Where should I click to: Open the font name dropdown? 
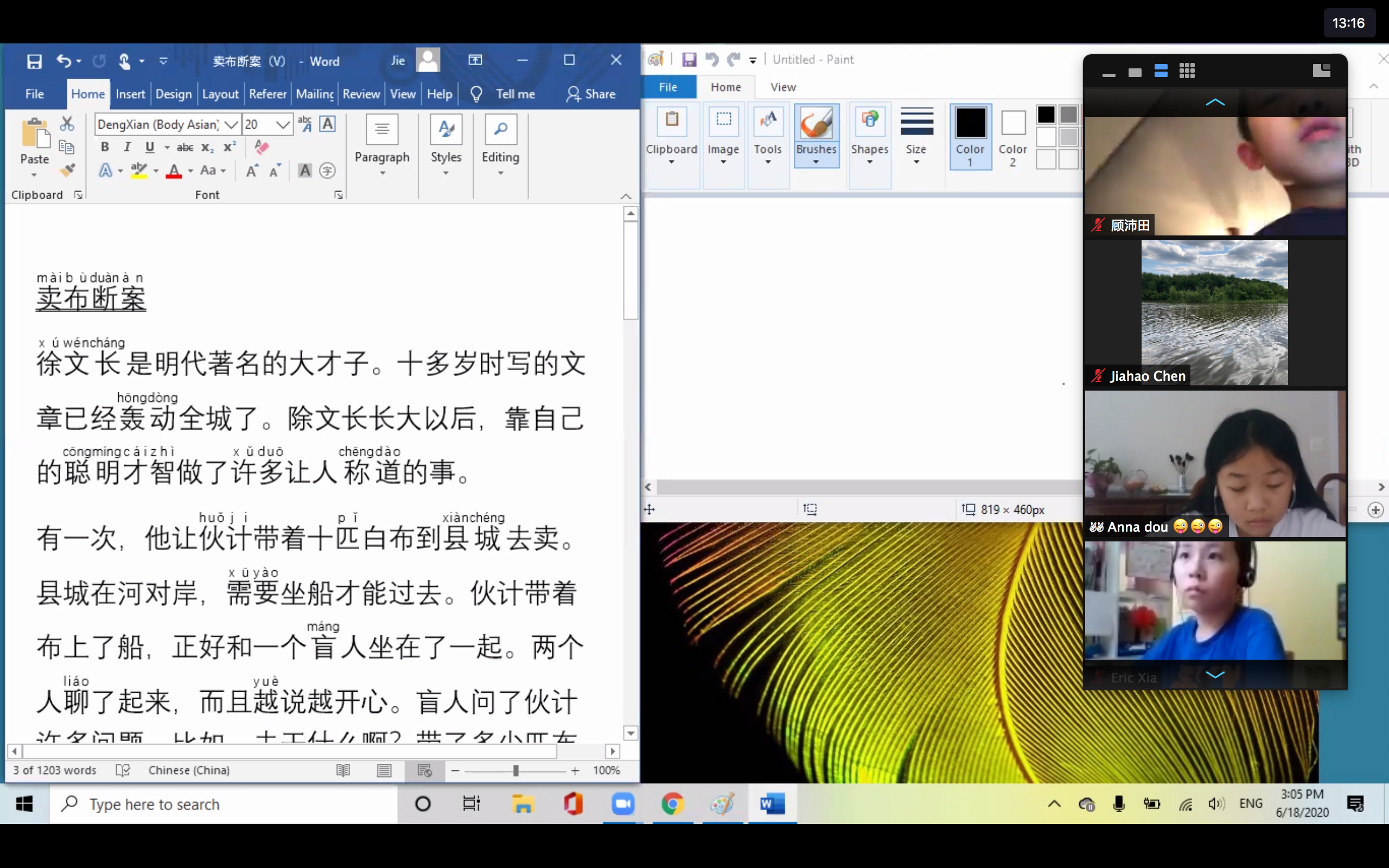(x=231, y=124)
